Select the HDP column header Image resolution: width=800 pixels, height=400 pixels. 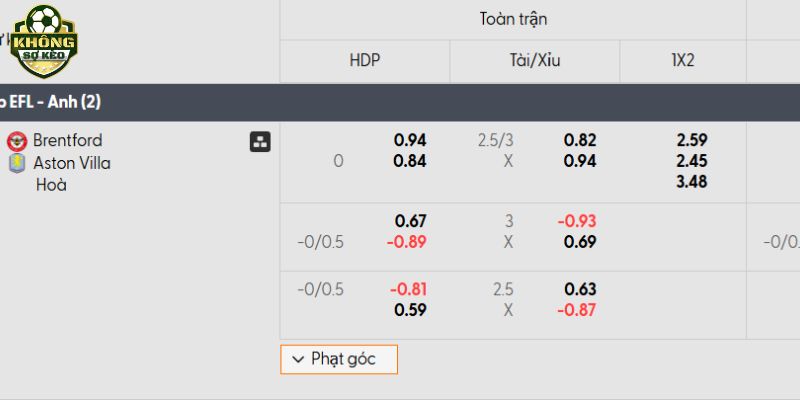tap(365, 61)
